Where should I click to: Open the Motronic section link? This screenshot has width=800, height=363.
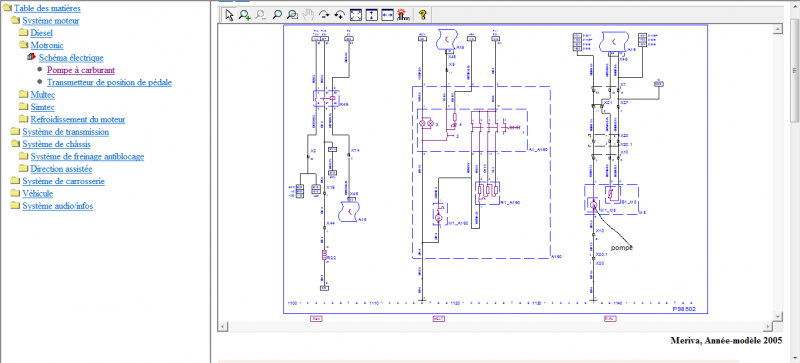tap(47, 45)
